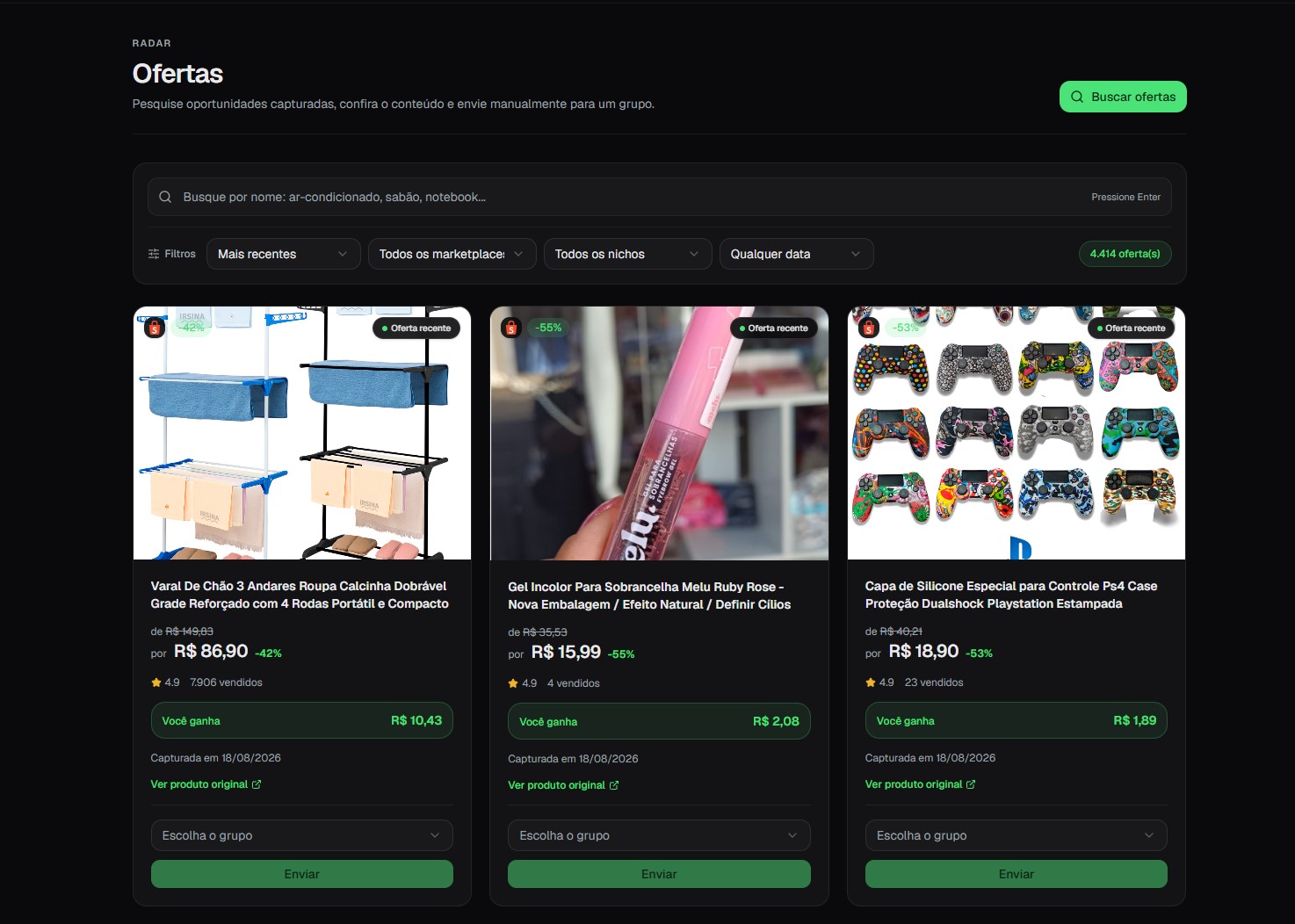The image size is (1295, 924).
Task: Open the Todos os marketplaces dropdown
Action: click(x=452, y=254)
